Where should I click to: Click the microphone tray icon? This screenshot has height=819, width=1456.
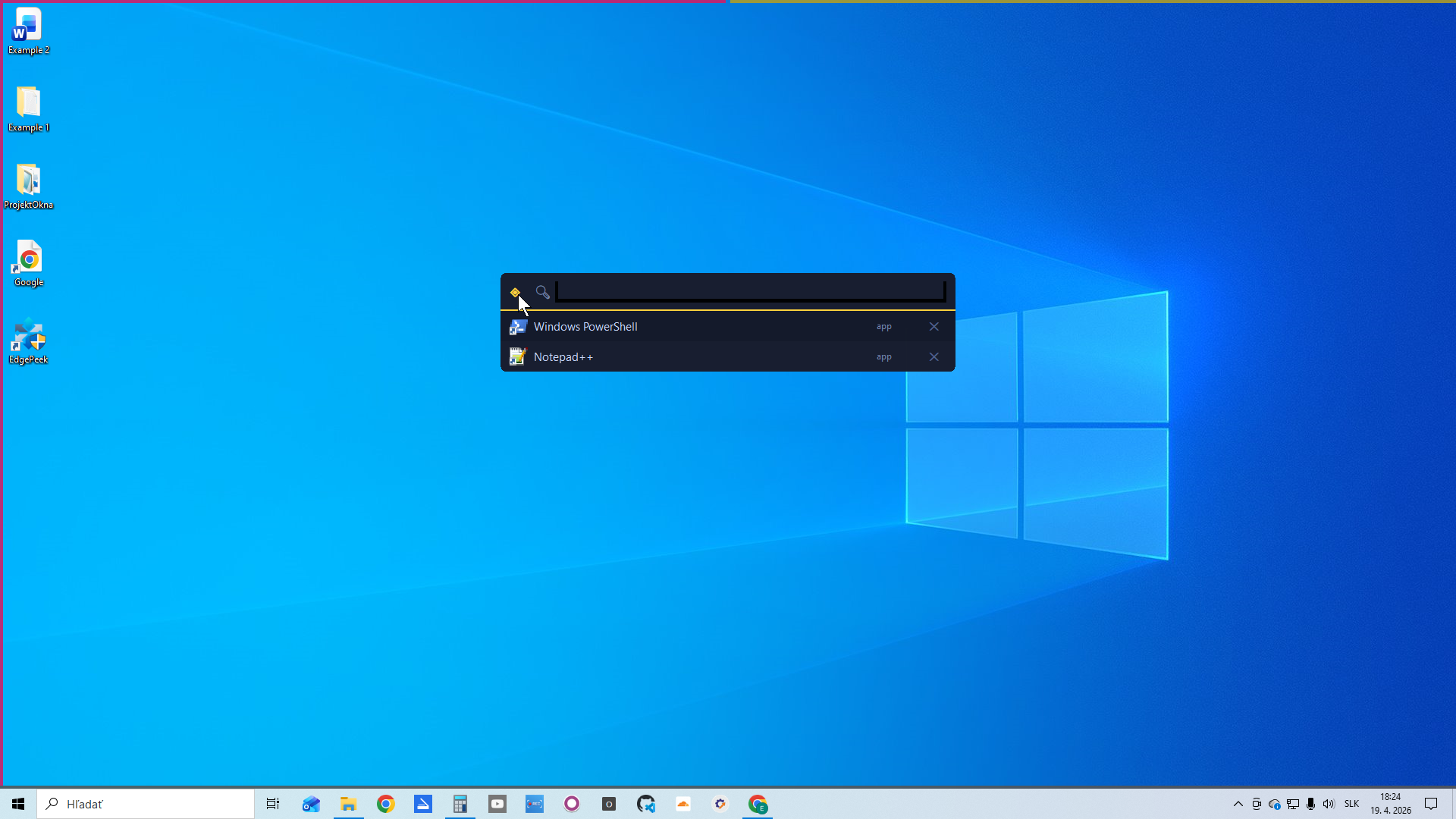pyautogui.click(x=1310, y=804)
